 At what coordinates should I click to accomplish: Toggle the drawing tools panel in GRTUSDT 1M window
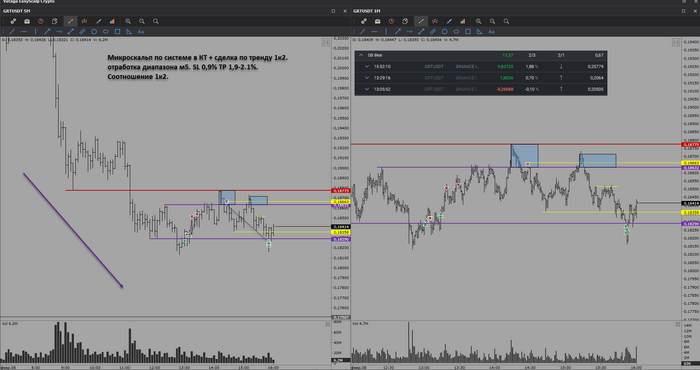coord(421,21)
